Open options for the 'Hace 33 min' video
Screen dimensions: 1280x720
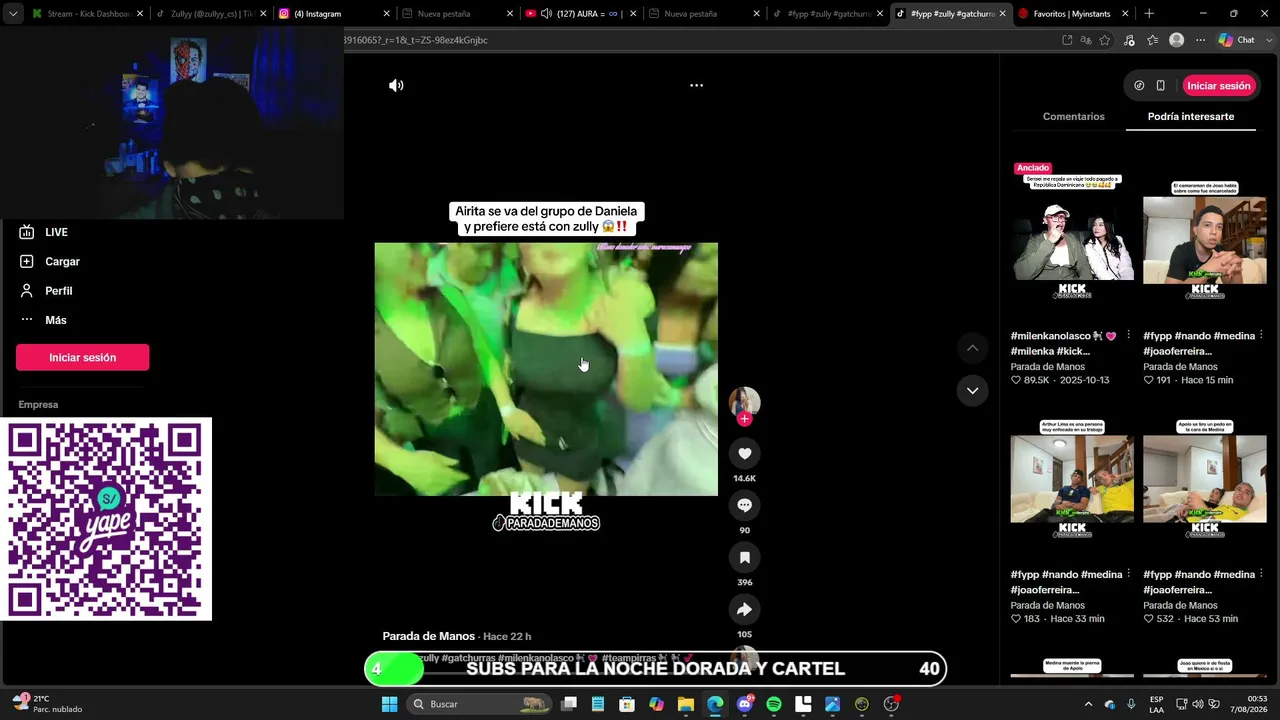point(1128,575)
